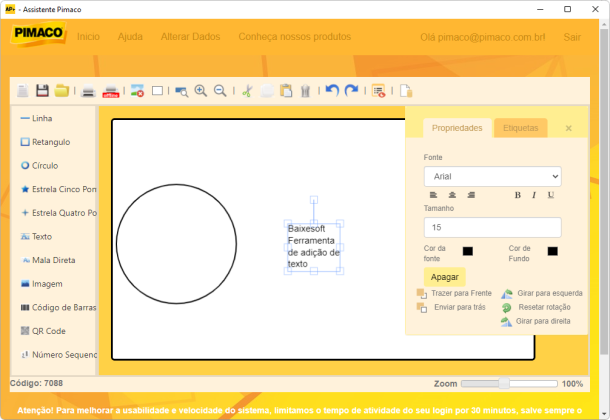Open the Fonte Arial dropdown
Screen dimensions: 610x420
tap(493, 177)
